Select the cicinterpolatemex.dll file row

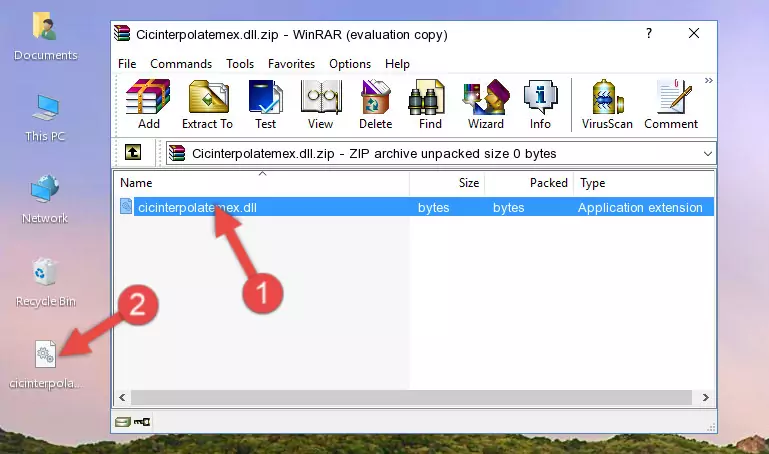pyautogui.click(x=415, y=207)
